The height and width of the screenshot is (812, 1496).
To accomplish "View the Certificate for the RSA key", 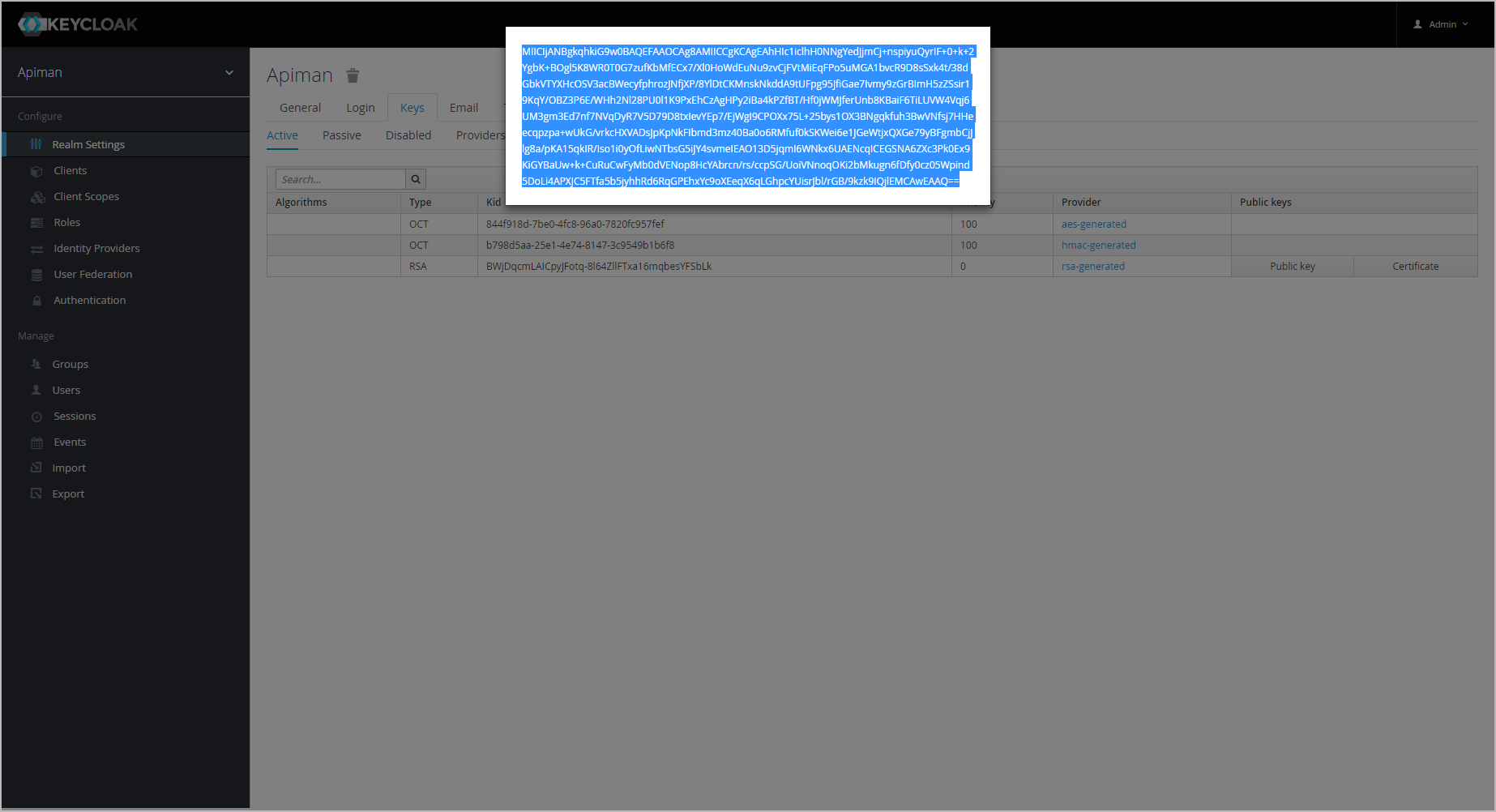I will pyautogui.click(x=1414, y=266).
